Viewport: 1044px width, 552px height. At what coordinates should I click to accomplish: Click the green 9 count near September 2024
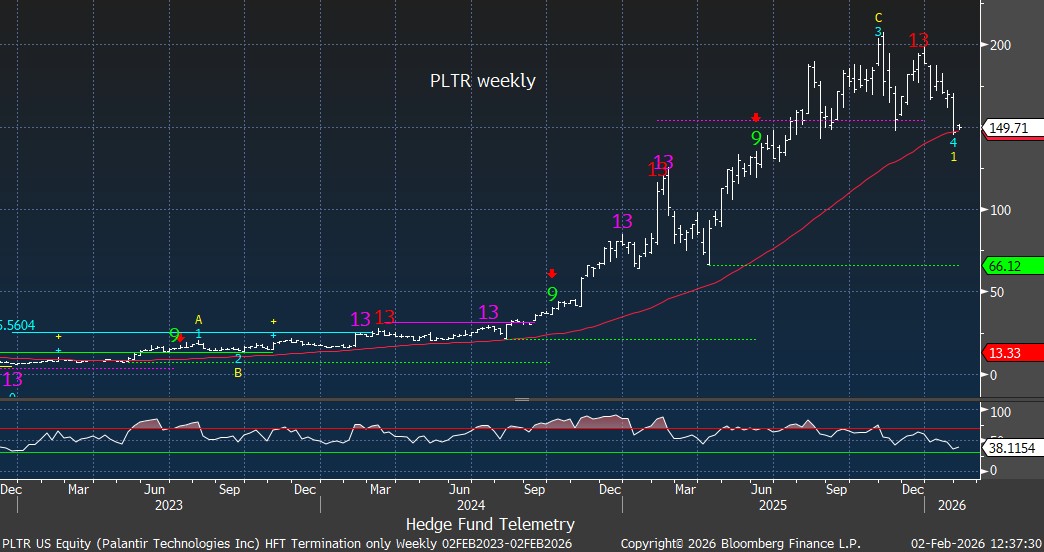tap(552, 294)
